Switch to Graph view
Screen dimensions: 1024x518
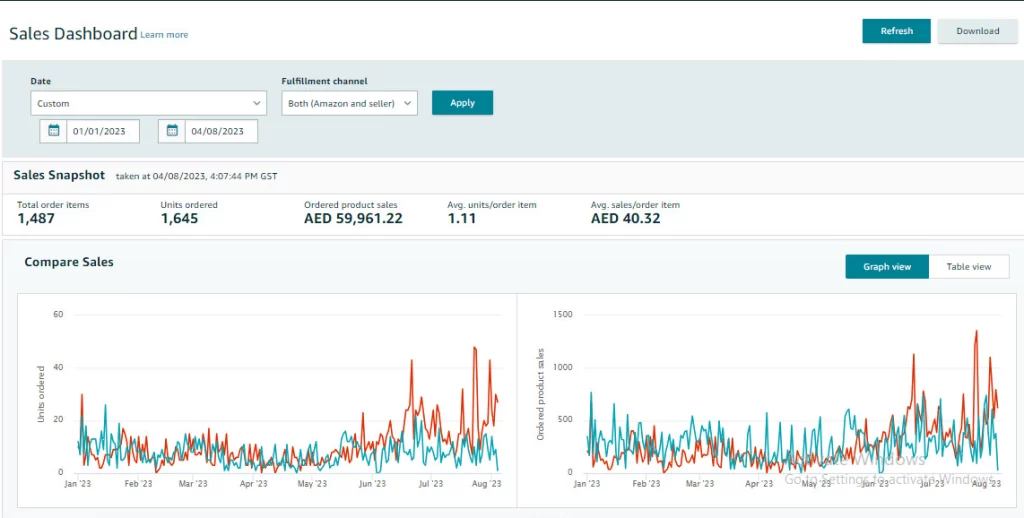click(x=887, y=267)
